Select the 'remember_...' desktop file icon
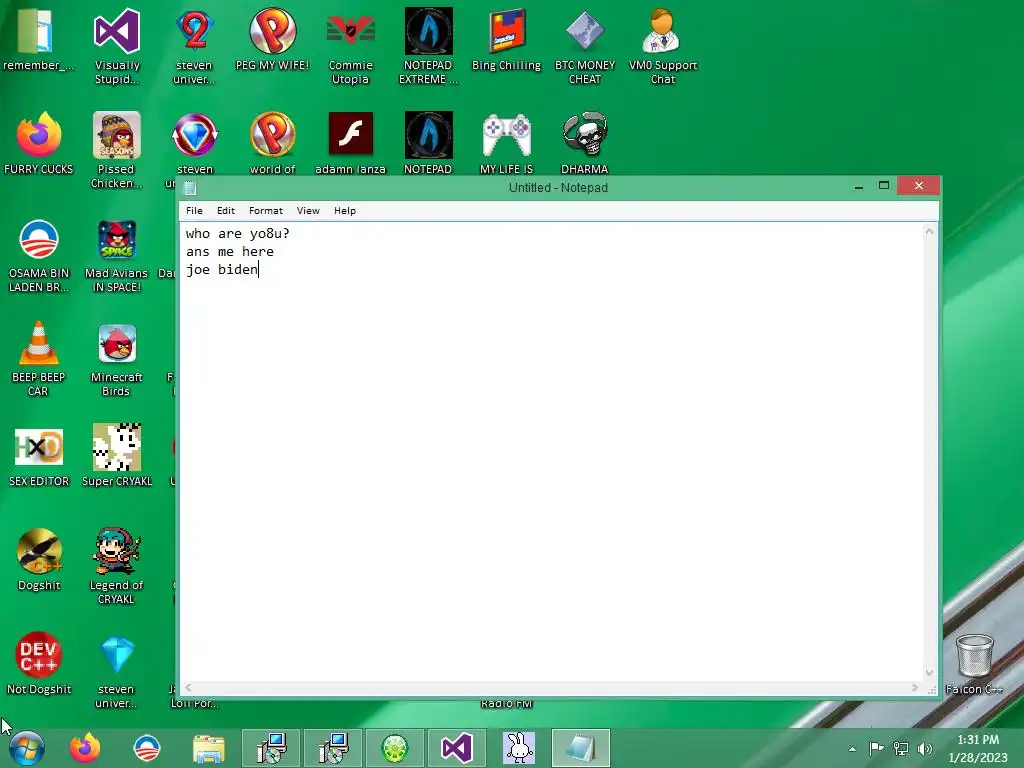 [38, 40]
